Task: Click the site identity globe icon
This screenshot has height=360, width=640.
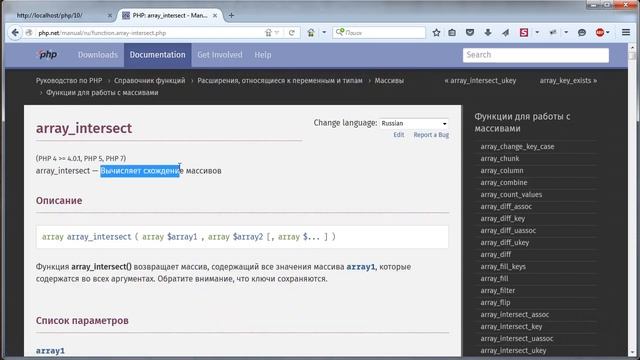Action: pyautogui.click(x=29, y=33)
